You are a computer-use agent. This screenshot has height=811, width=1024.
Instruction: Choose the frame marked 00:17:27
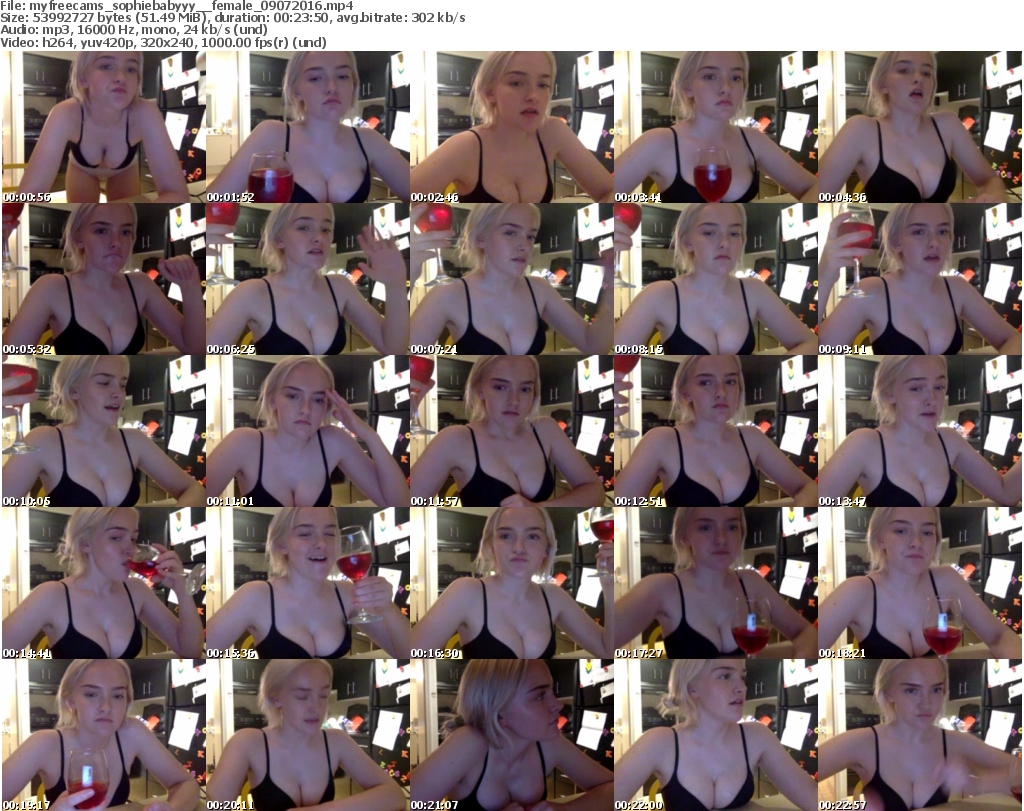[x=716, y=583]
